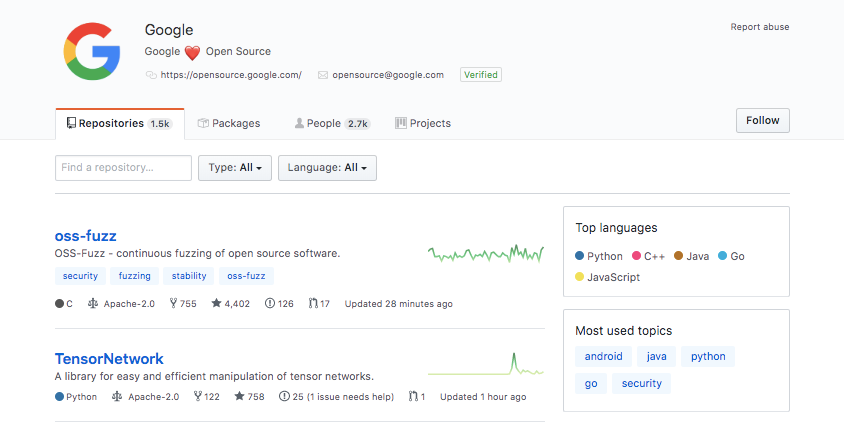Screen dimensions: 844x422
Task: Open the oss-fuzz repository link
Action: coord(86,236)
